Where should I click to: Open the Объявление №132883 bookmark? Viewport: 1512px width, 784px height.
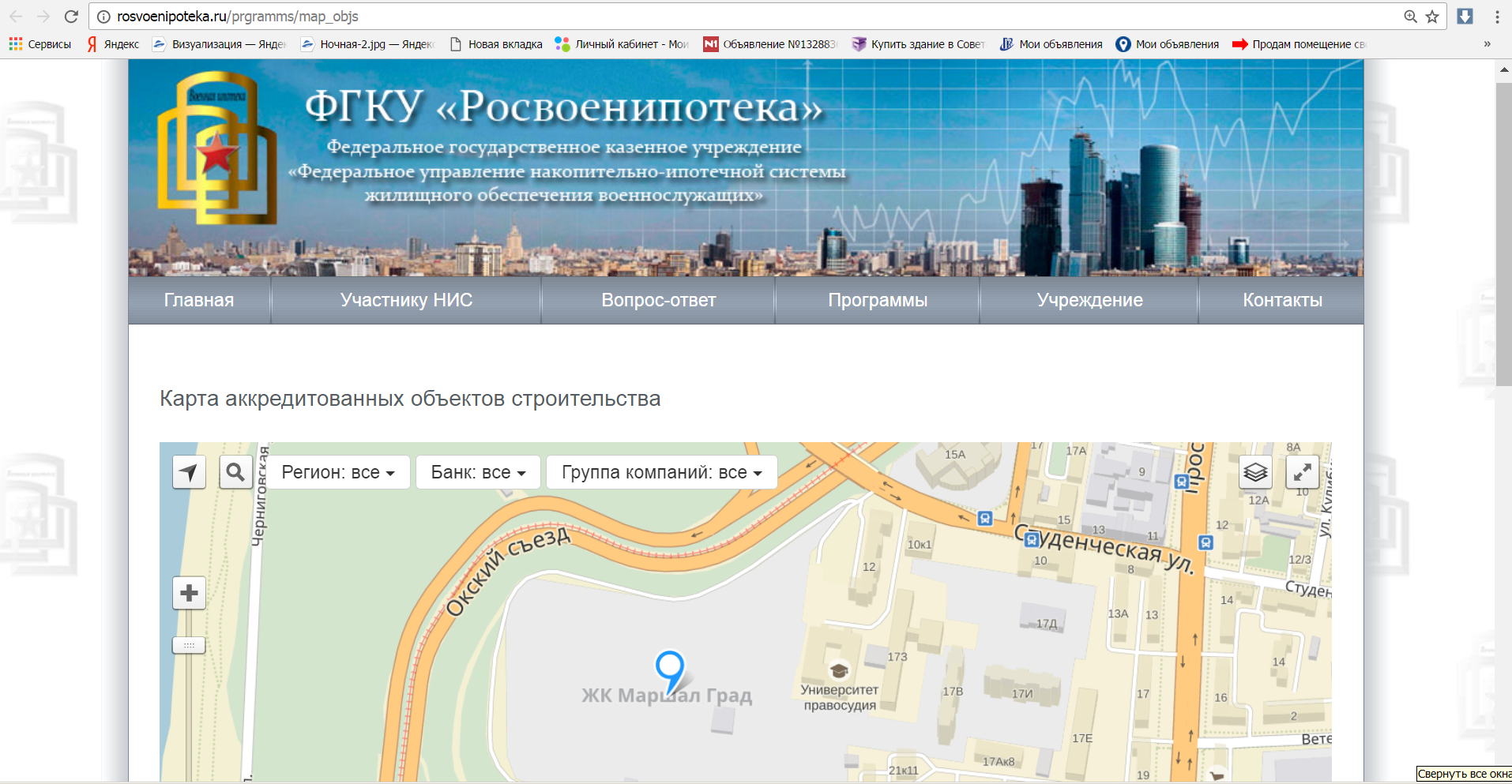point(770,44)
